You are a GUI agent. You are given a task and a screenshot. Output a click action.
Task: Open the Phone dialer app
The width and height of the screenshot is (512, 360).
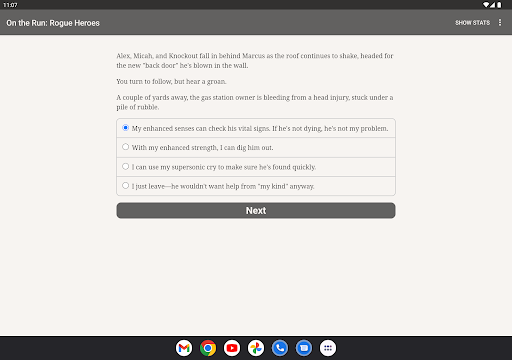[x=280, y=348]
